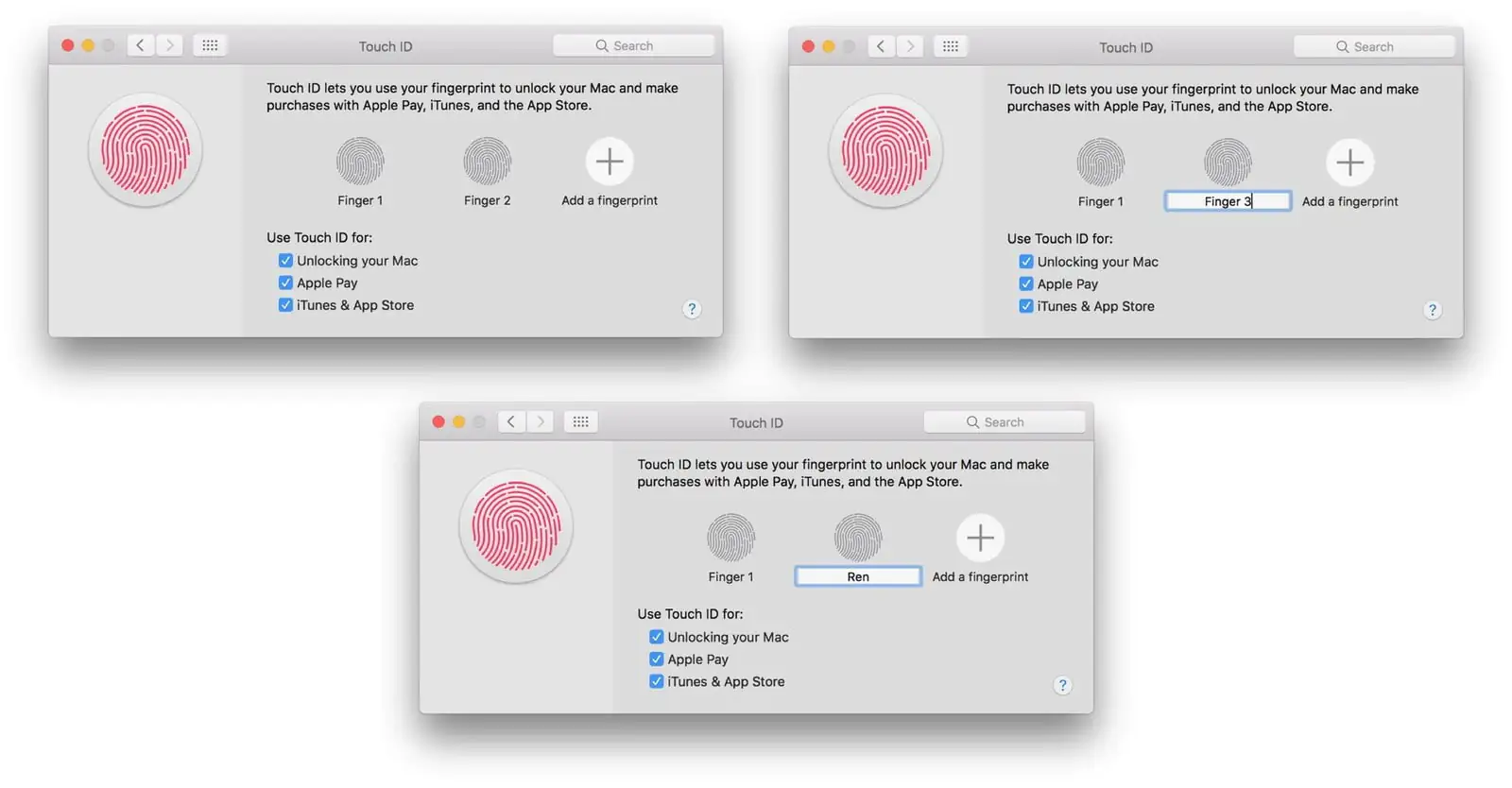The image size is (1512, 788).
Task: Click the plus icon in the Finger 2 window
Action: click(610, 162)
